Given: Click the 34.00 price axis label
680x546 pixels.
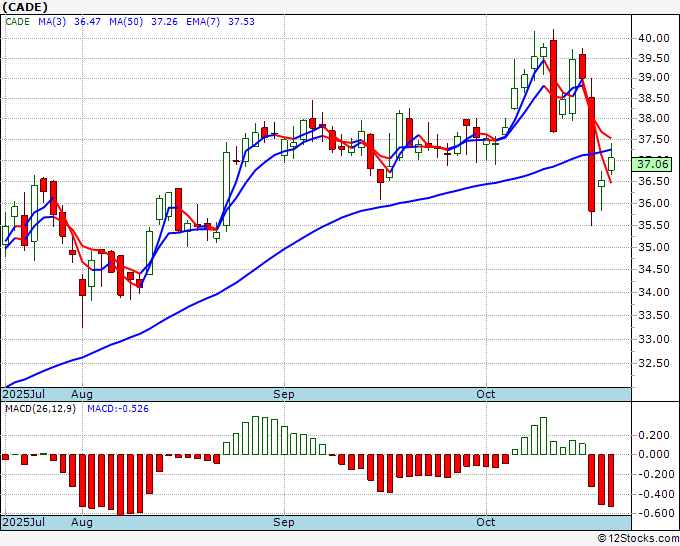Looking at the screenshot, I should click(654, 292).
